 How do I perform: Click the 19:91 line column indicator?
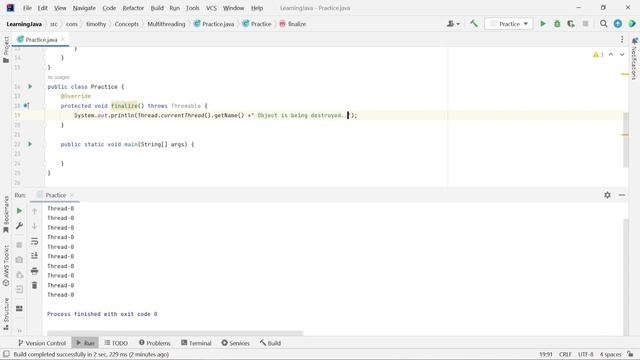click(546, 354)
